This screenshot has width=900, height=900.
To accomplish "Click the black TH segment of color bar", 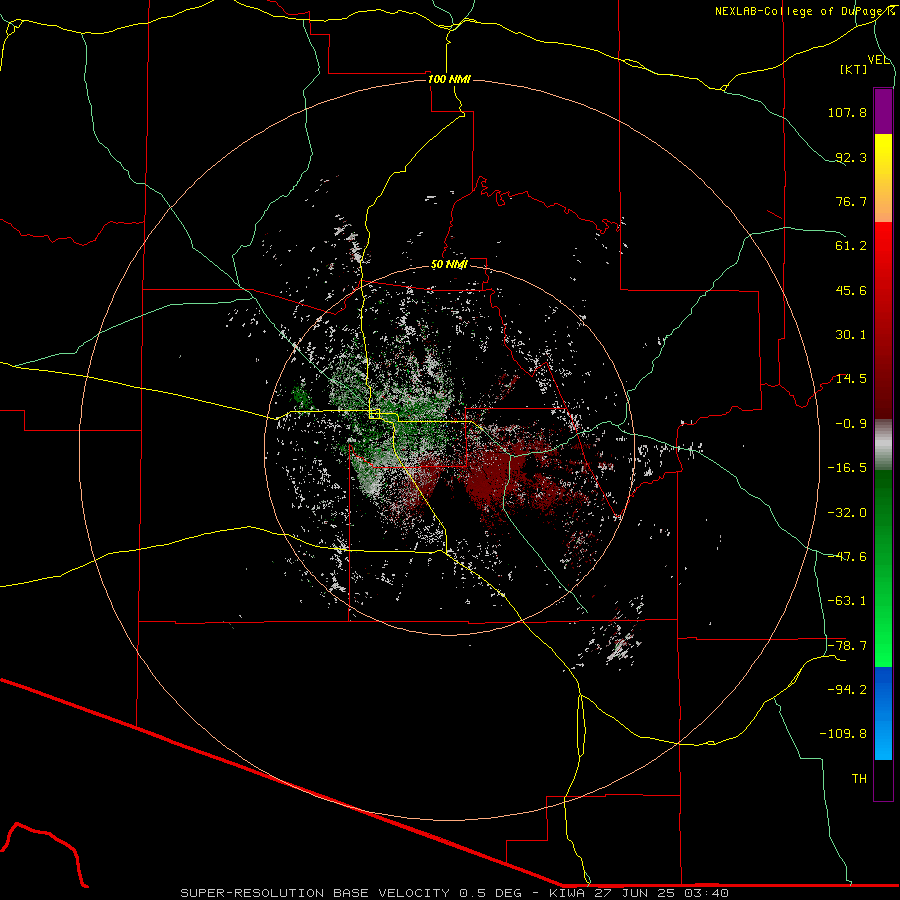I will pyautogui.click(x=883, y=780).
